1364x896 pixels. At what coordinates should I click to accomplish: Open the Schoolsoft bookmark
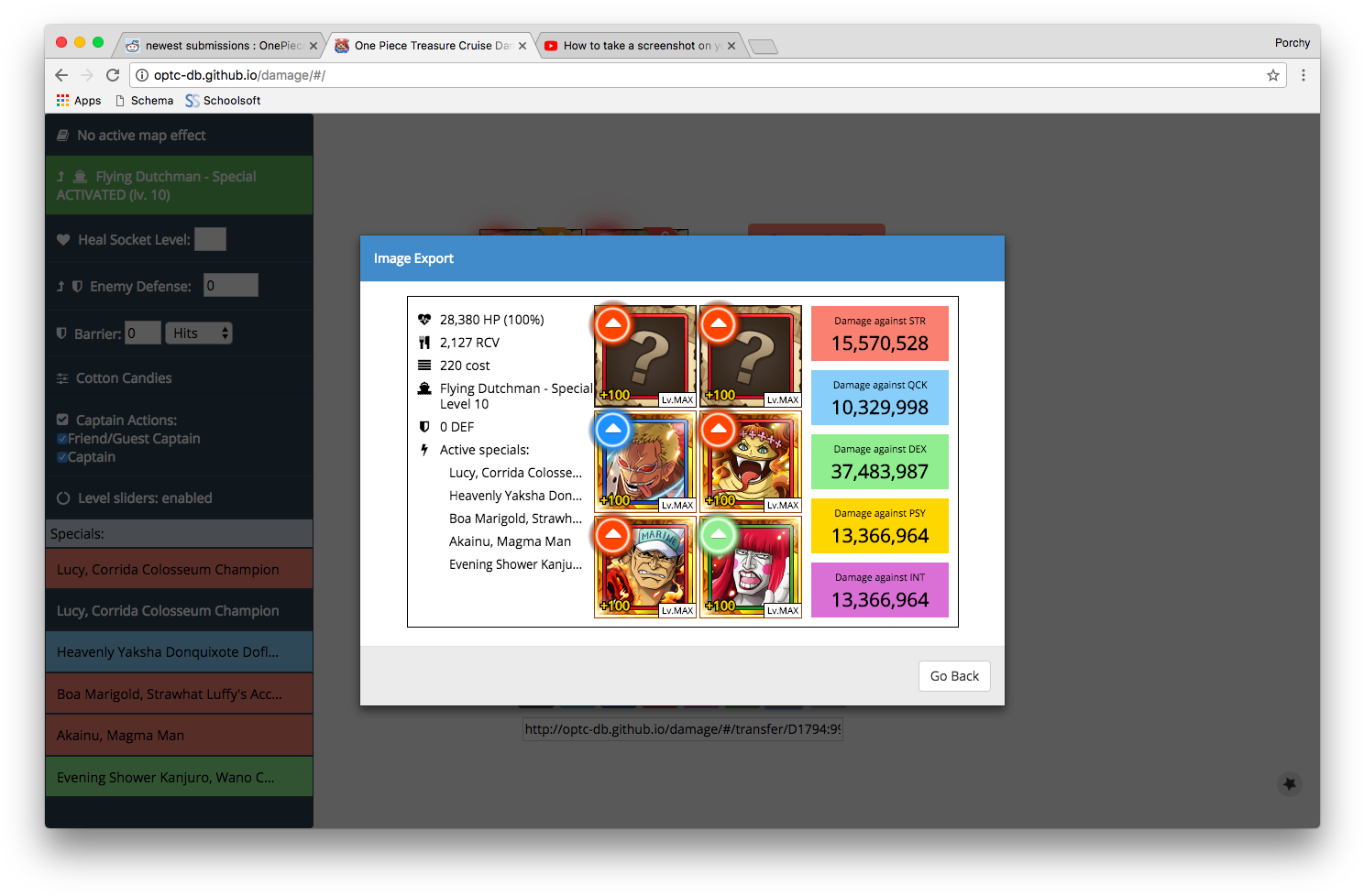click(x=223, y=101)
